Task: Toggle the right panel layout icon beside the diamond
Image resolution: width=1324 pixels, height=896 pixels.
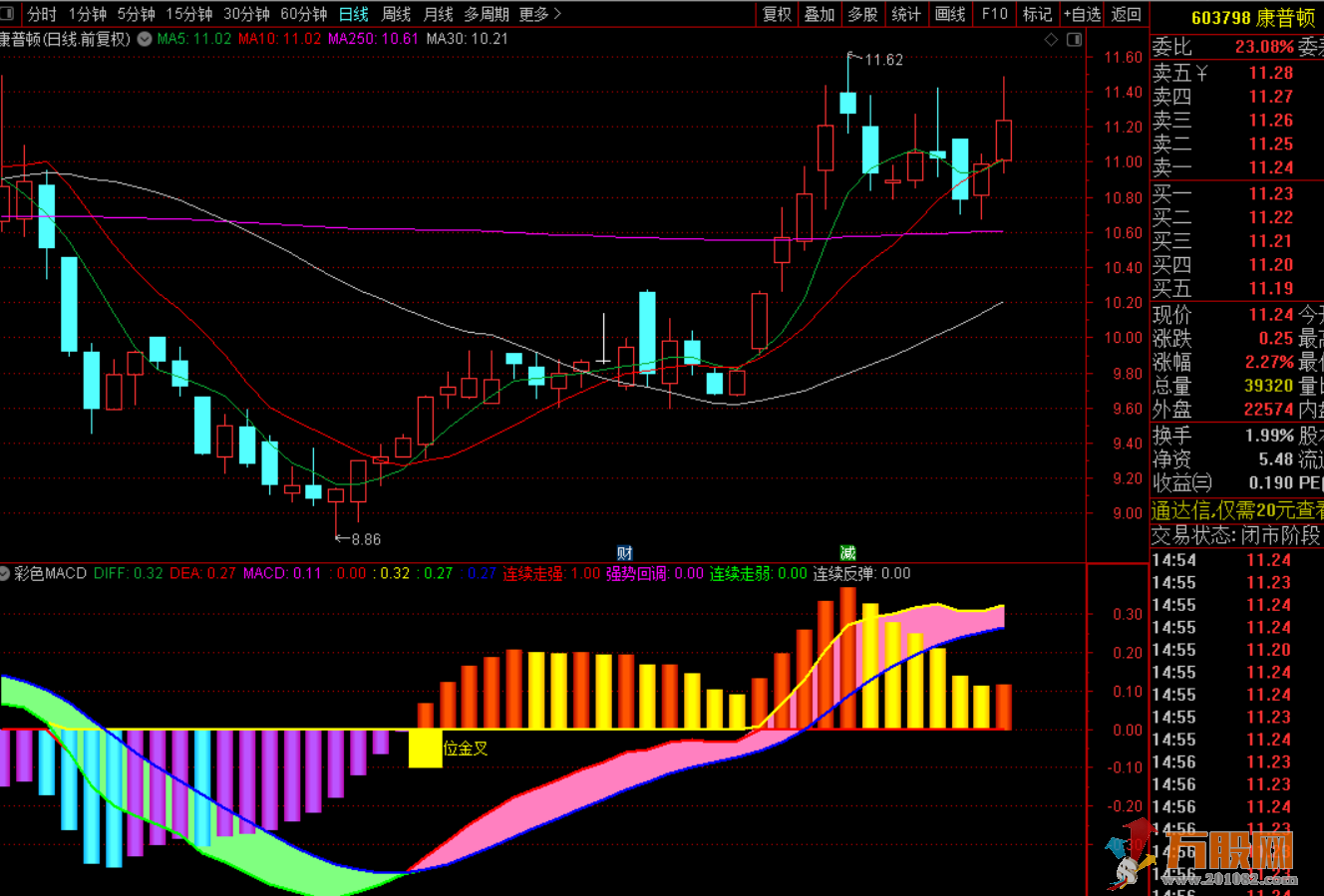Action: (1074, 39)
